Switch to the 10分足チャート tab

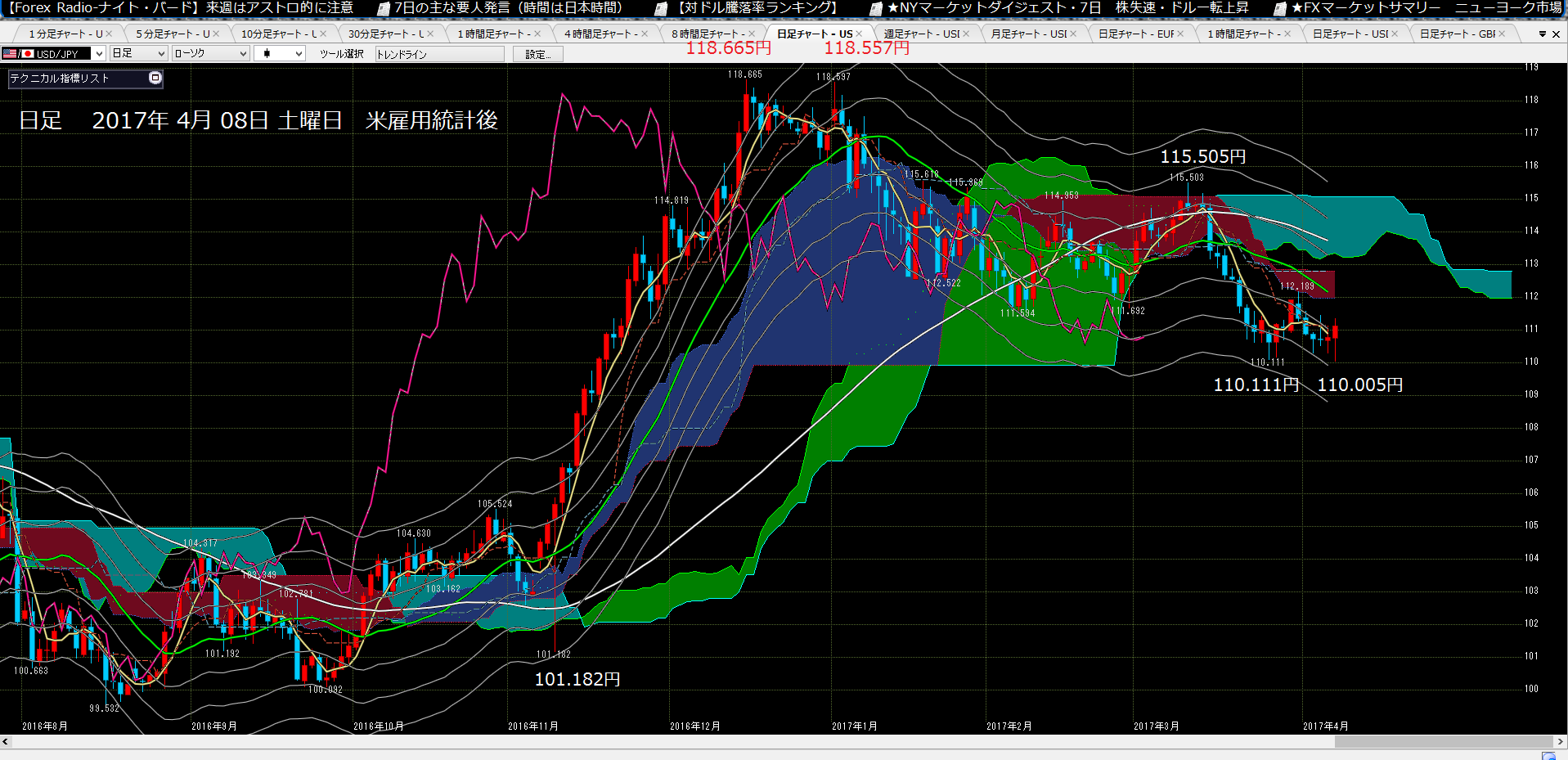coord(279,34)
